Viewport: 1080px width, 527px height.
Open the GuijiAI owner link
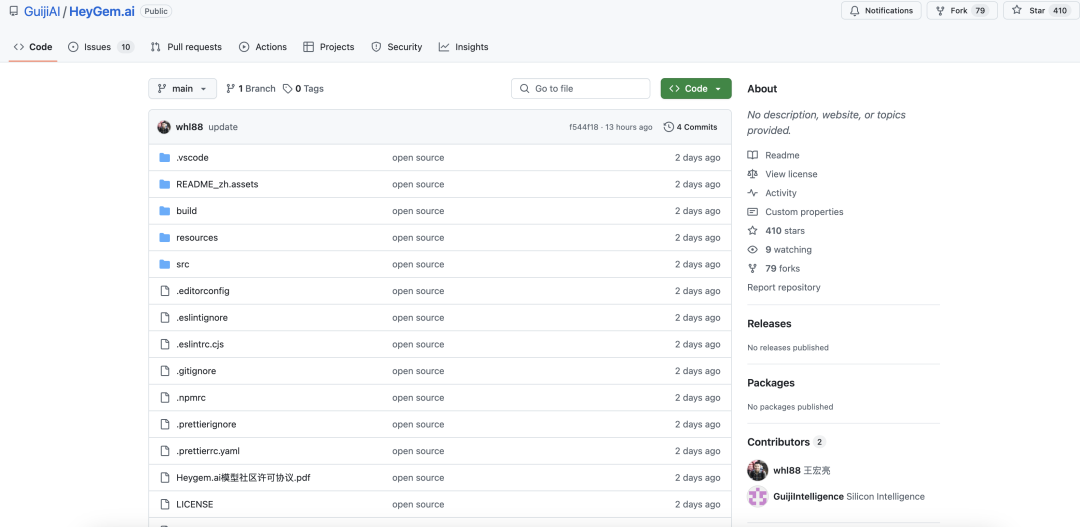[x=42, y=12]
